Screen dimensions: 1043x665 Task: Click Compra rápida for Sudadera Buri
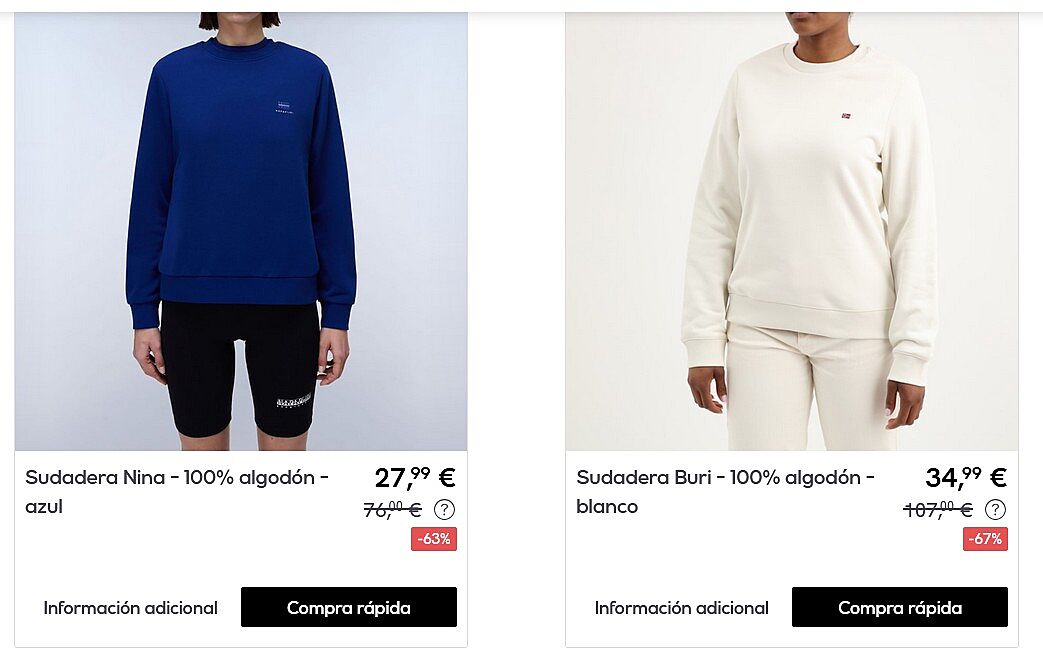pyautogui.click(x=900, y=607)
